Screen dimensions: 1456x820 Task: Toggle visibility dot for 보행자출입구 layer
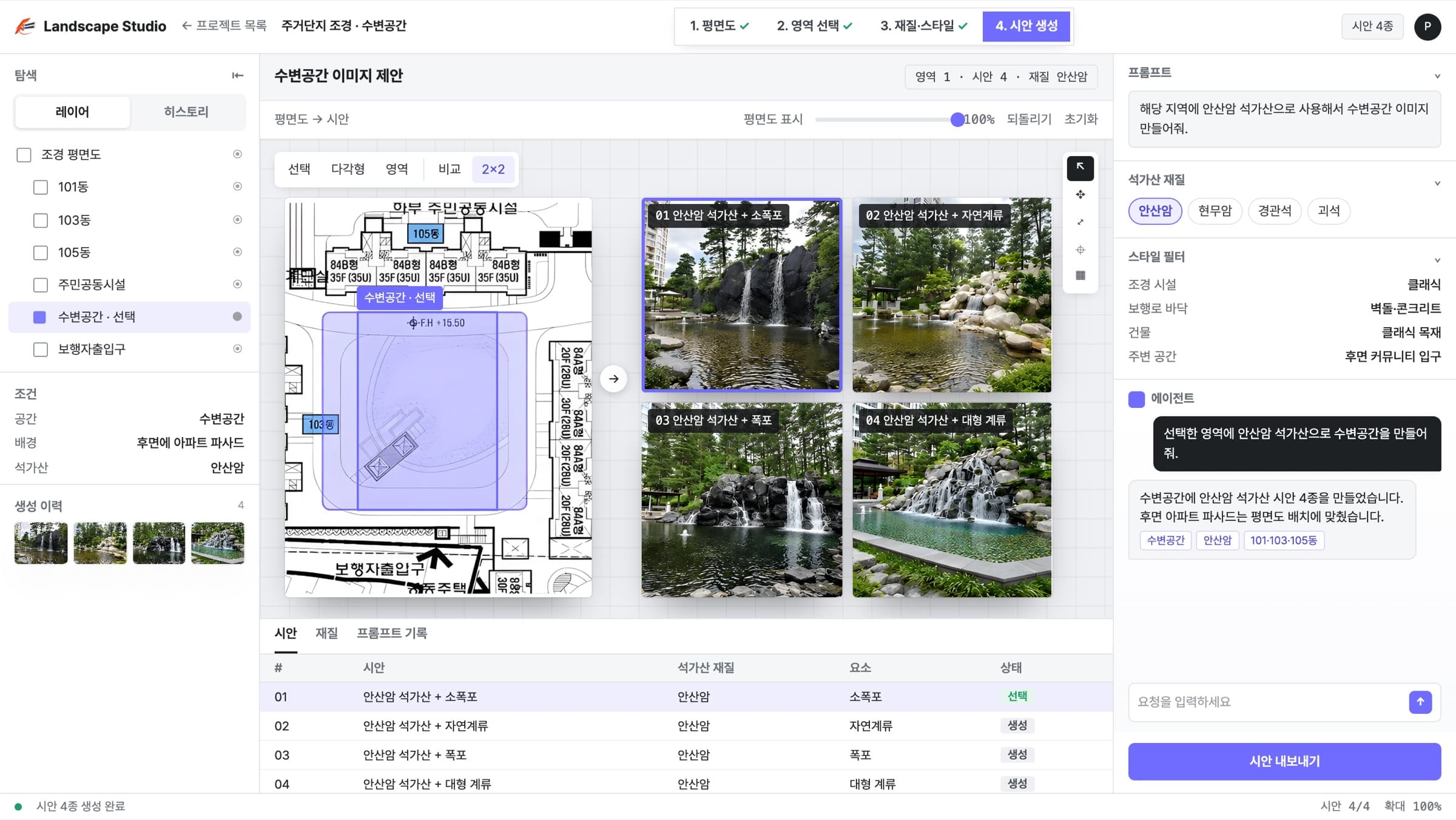(x=237, y=348)
